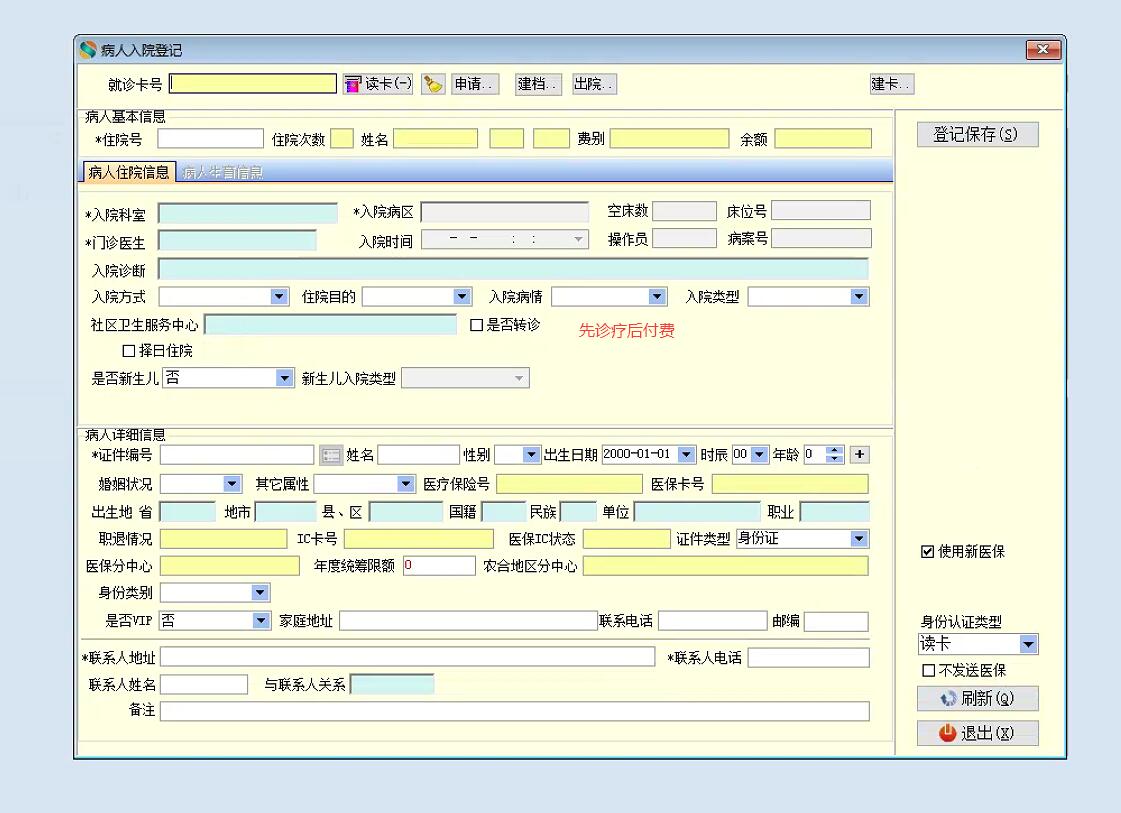The image size is (1121, 813).
Task: Click the 建档.. button
Action: (538, 84)
